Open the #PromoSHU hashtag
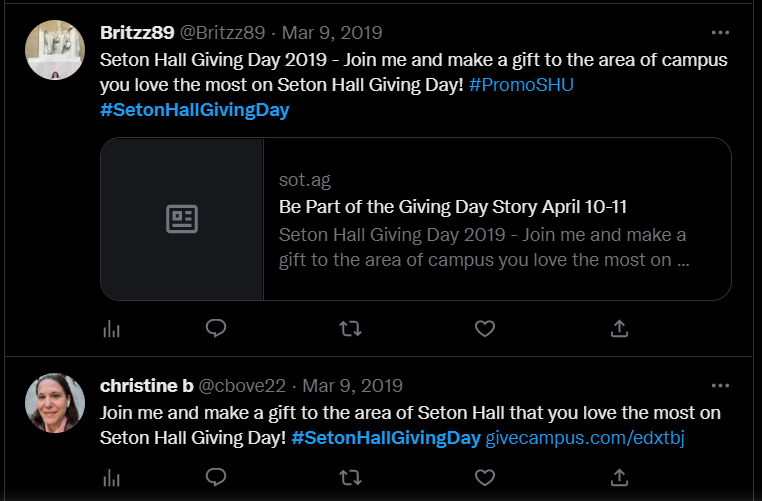The width and height of the screenshot is (762, 501). (x=521, y=85)
